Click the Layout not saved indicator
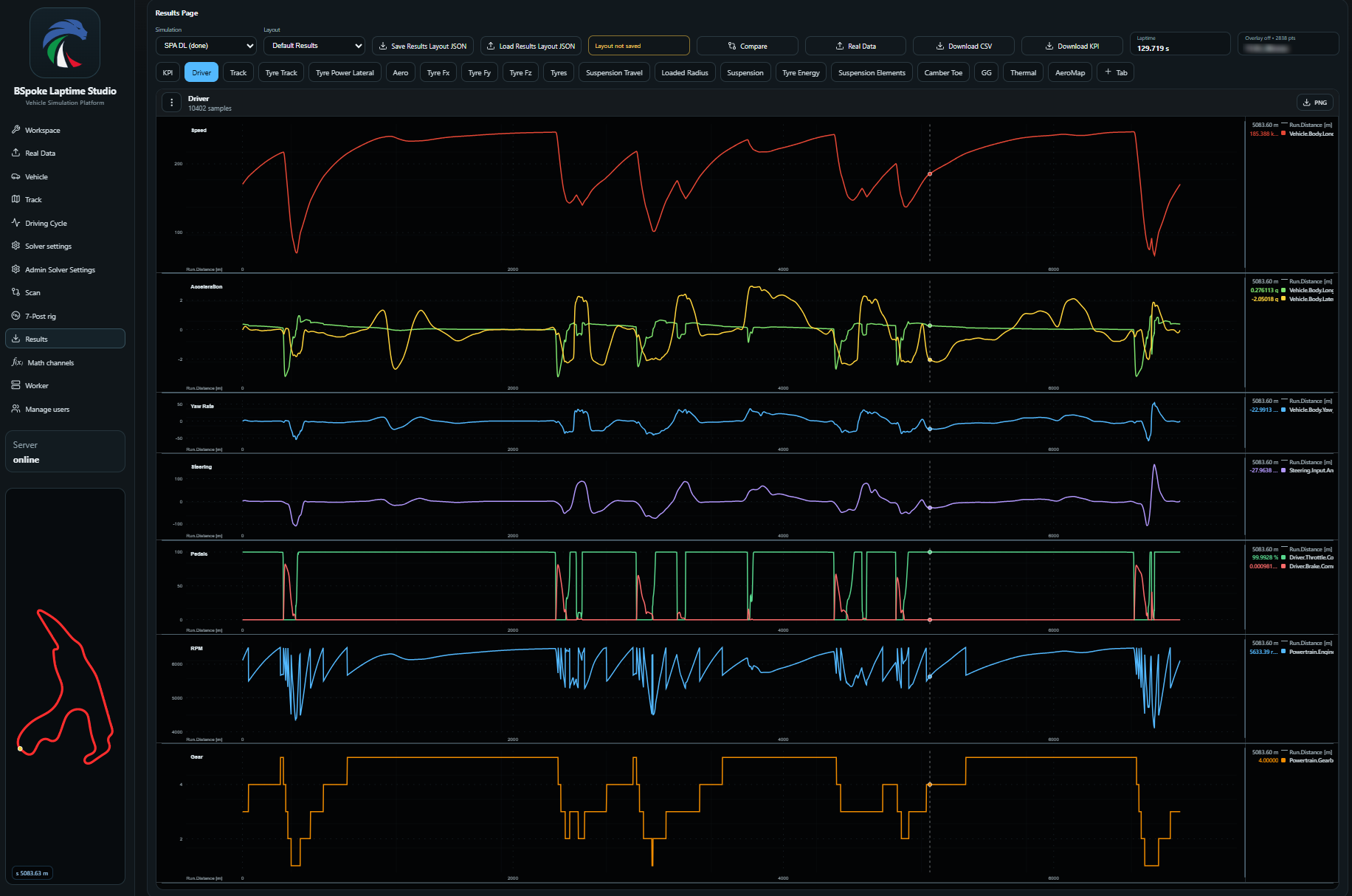1352x896 pixels. (x=639, y=46)
